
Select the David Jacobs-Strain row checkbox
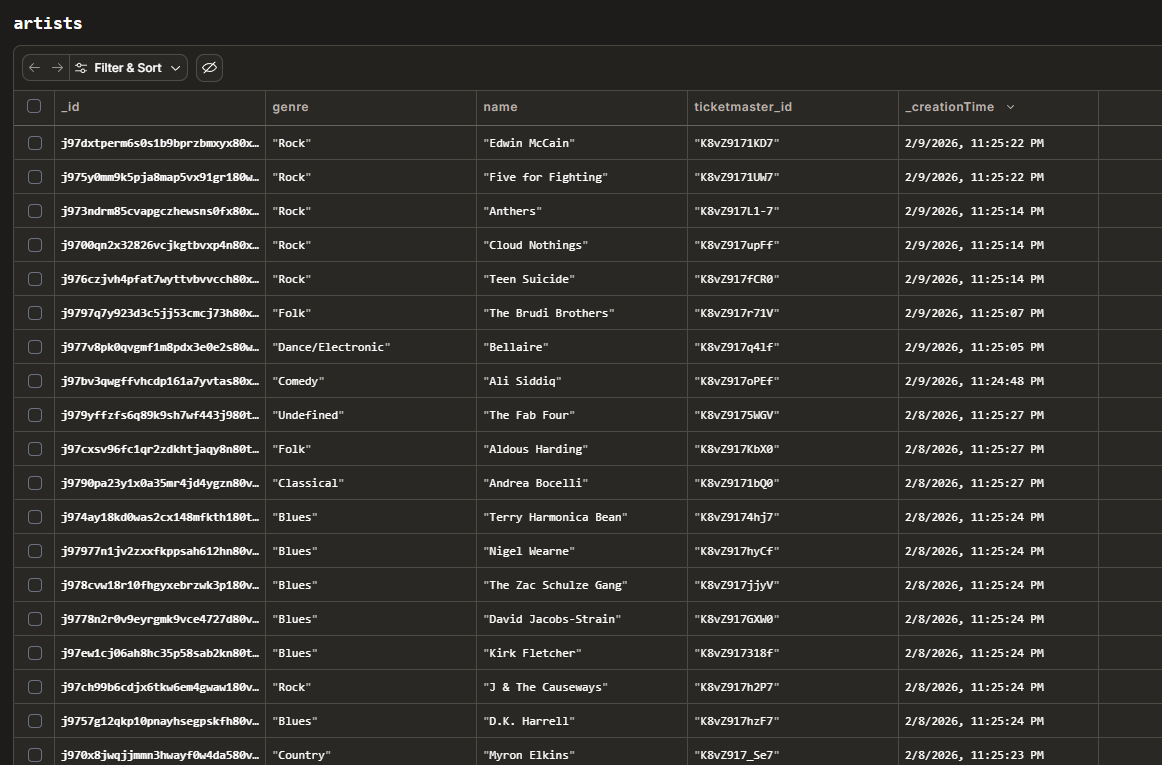click(34, 619)
